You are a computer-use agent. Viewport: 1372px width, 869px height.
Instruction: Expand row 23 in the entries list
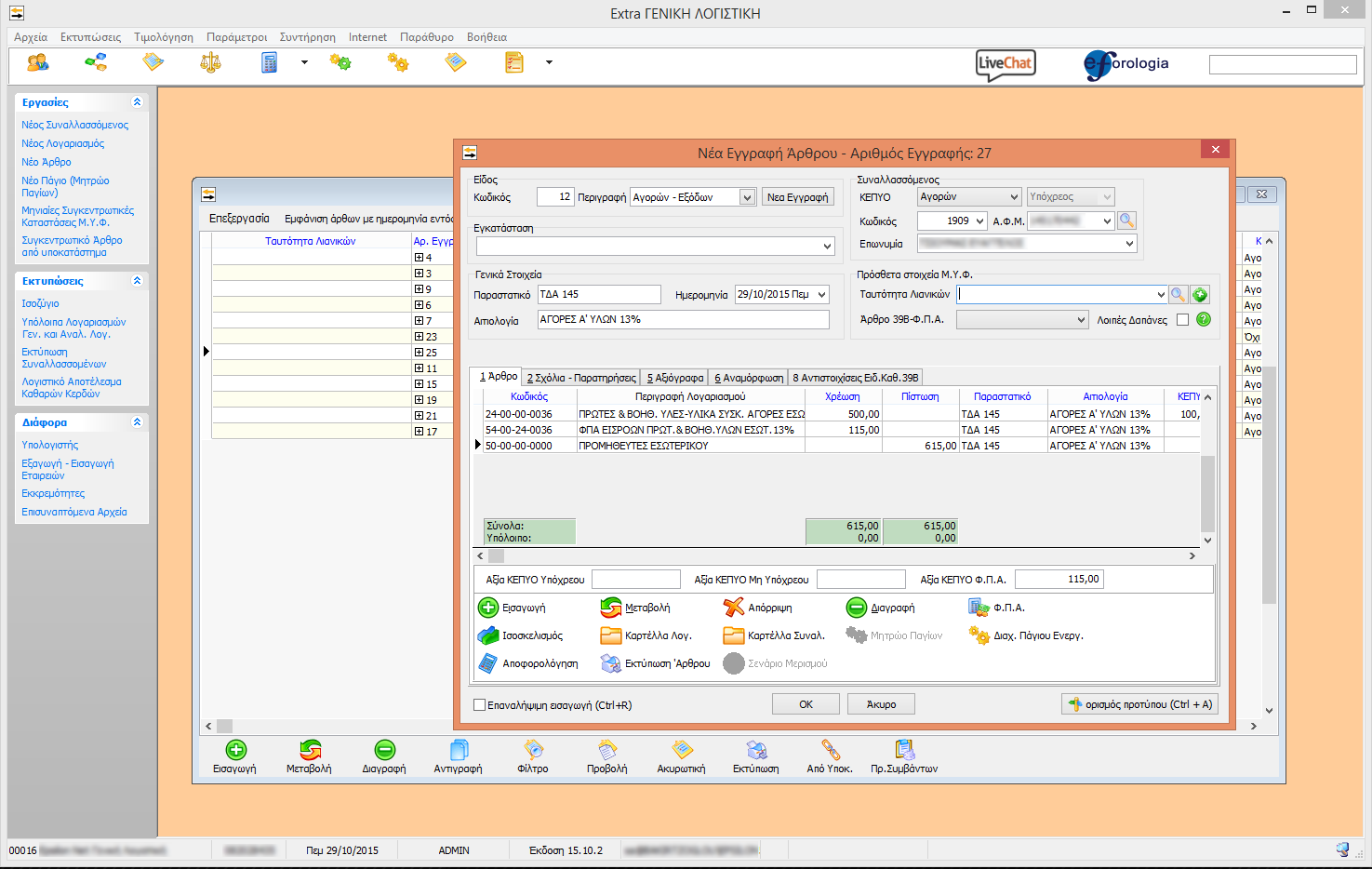419,337
